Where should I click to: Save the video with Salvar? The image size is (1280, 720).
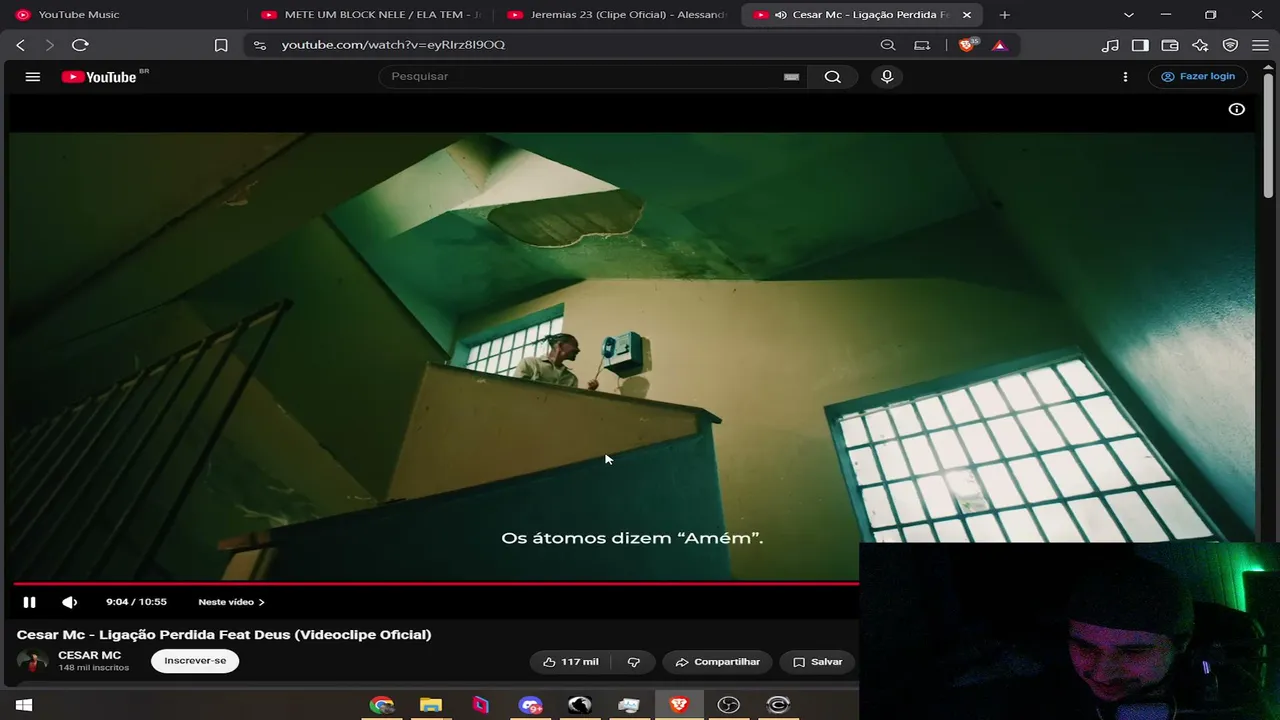coord(818,662)
